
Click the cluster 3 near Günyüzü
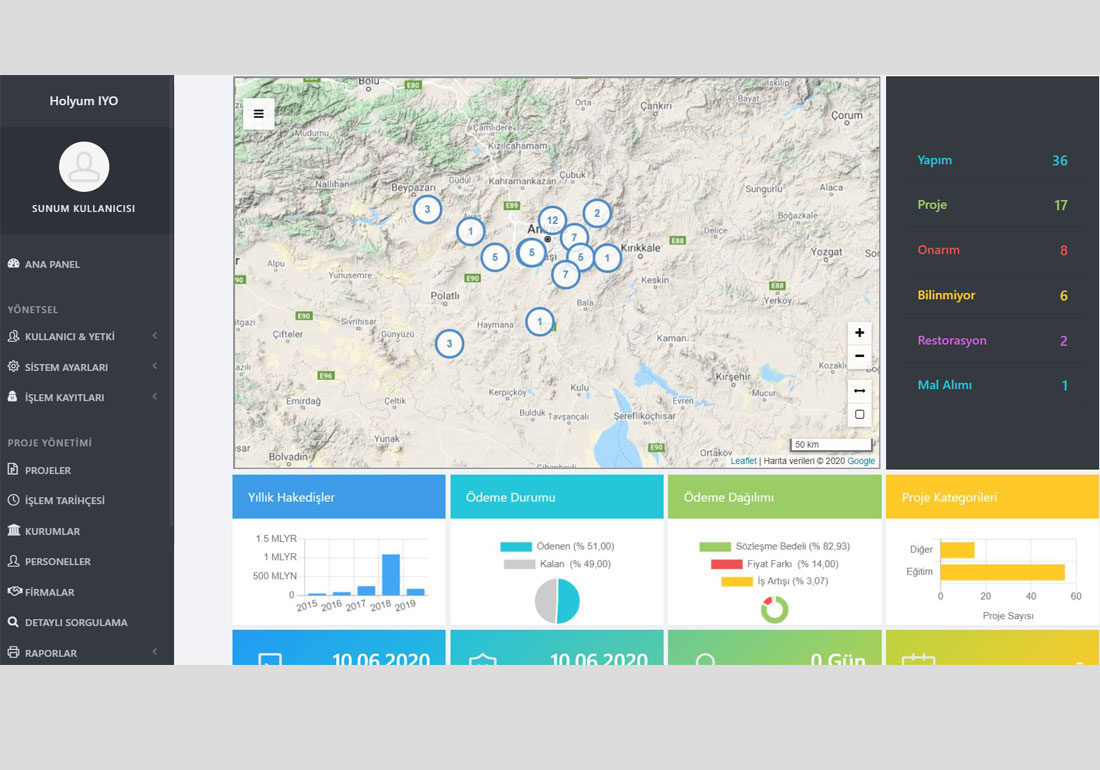pyautogui.click(x=450, y=344)
